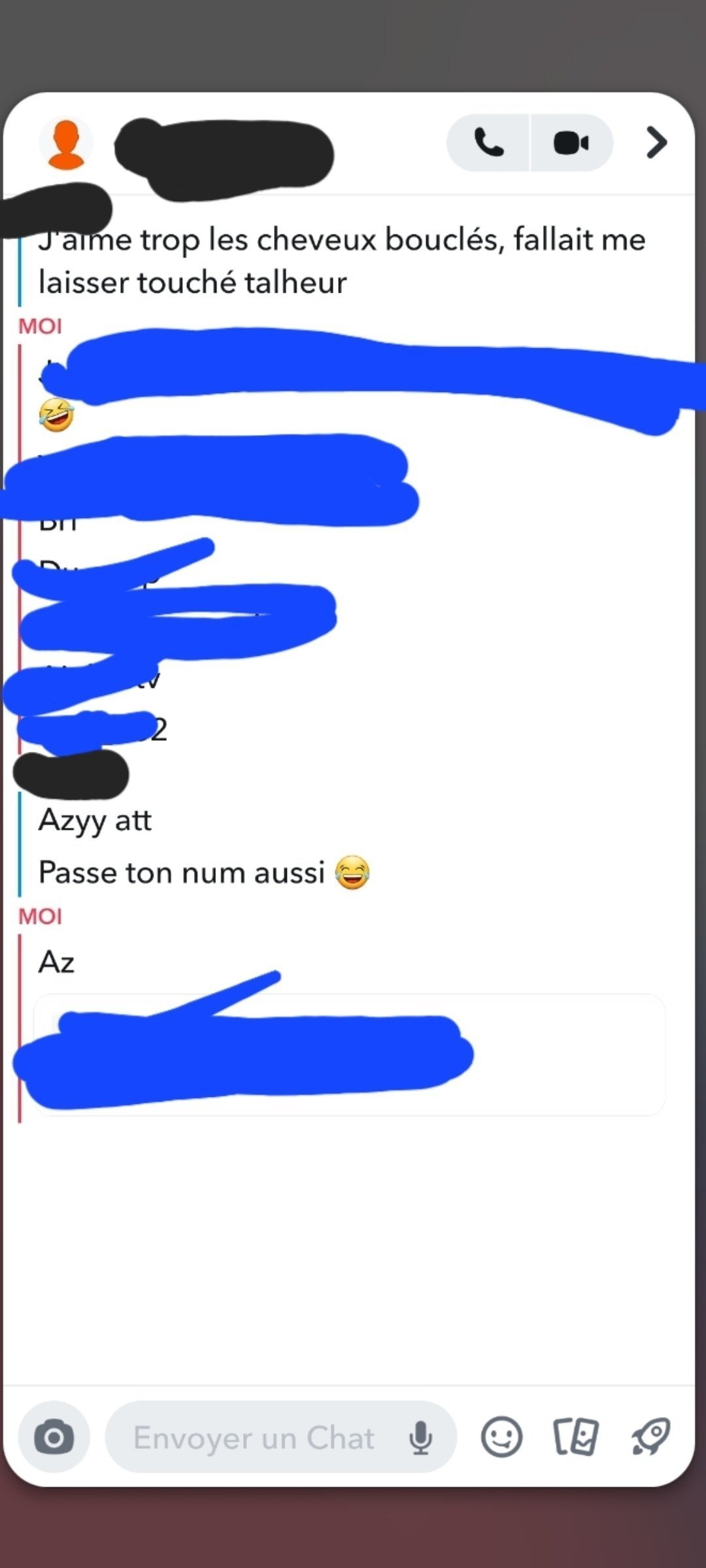Start a video call with the camcorder icon
The height and width of the screenshot is (1568, 706).
point(571,142)
